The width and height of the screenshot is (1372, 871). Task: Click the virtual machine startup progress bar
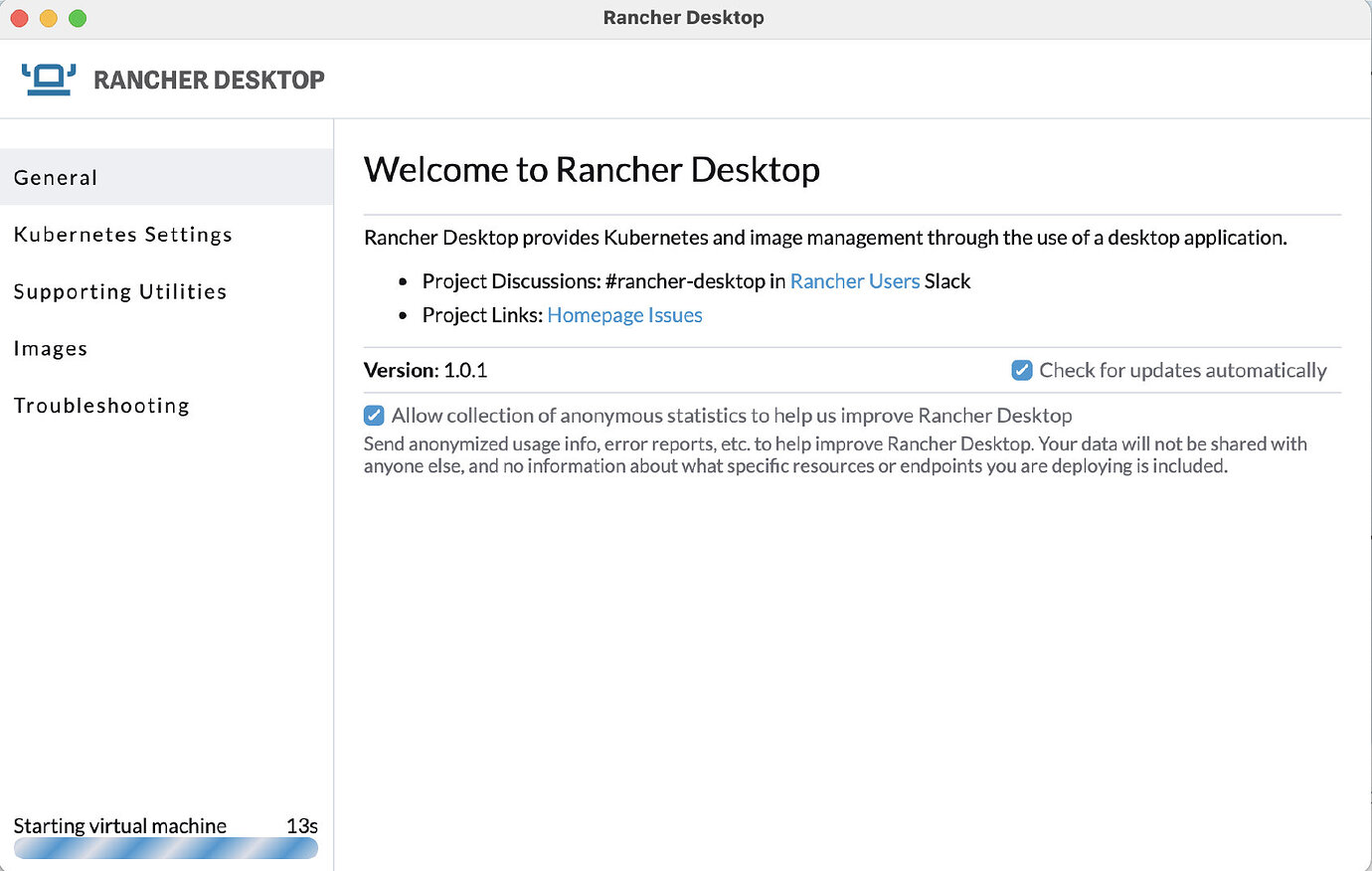point(166,847)
